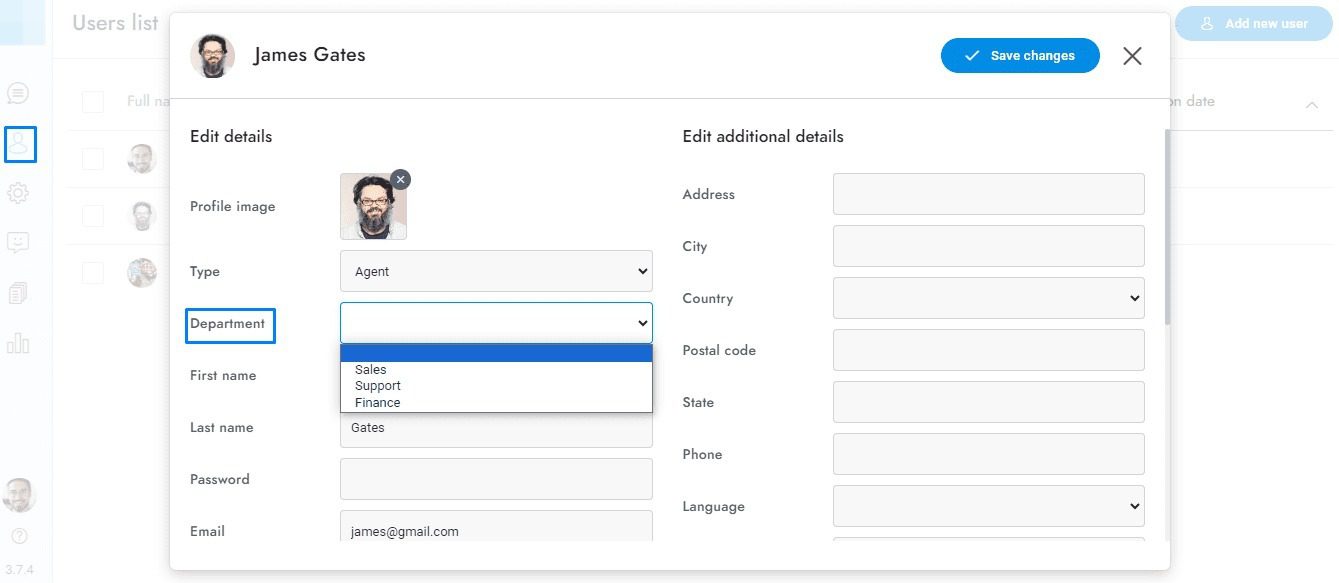Image resolution: width=1339 pixels, height=583 pixels.
Task: Remove profile image with the X badge
Action: pyautogui.click(x=400, y=179)
